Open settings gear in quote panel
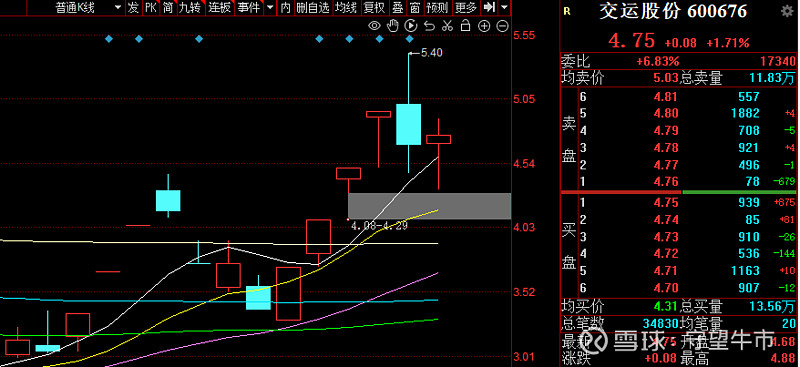 click(787, 11)
